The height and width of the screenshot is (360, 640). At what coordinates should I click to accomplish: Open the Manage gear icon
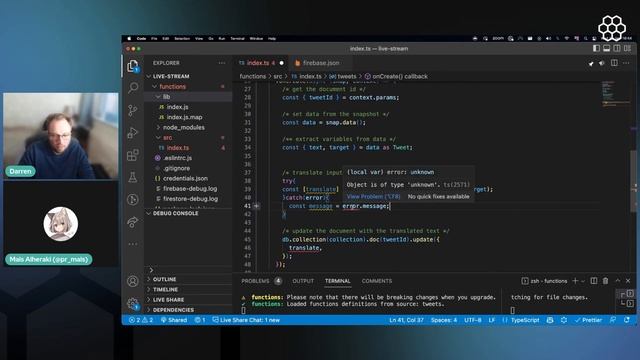pos(133,303)
